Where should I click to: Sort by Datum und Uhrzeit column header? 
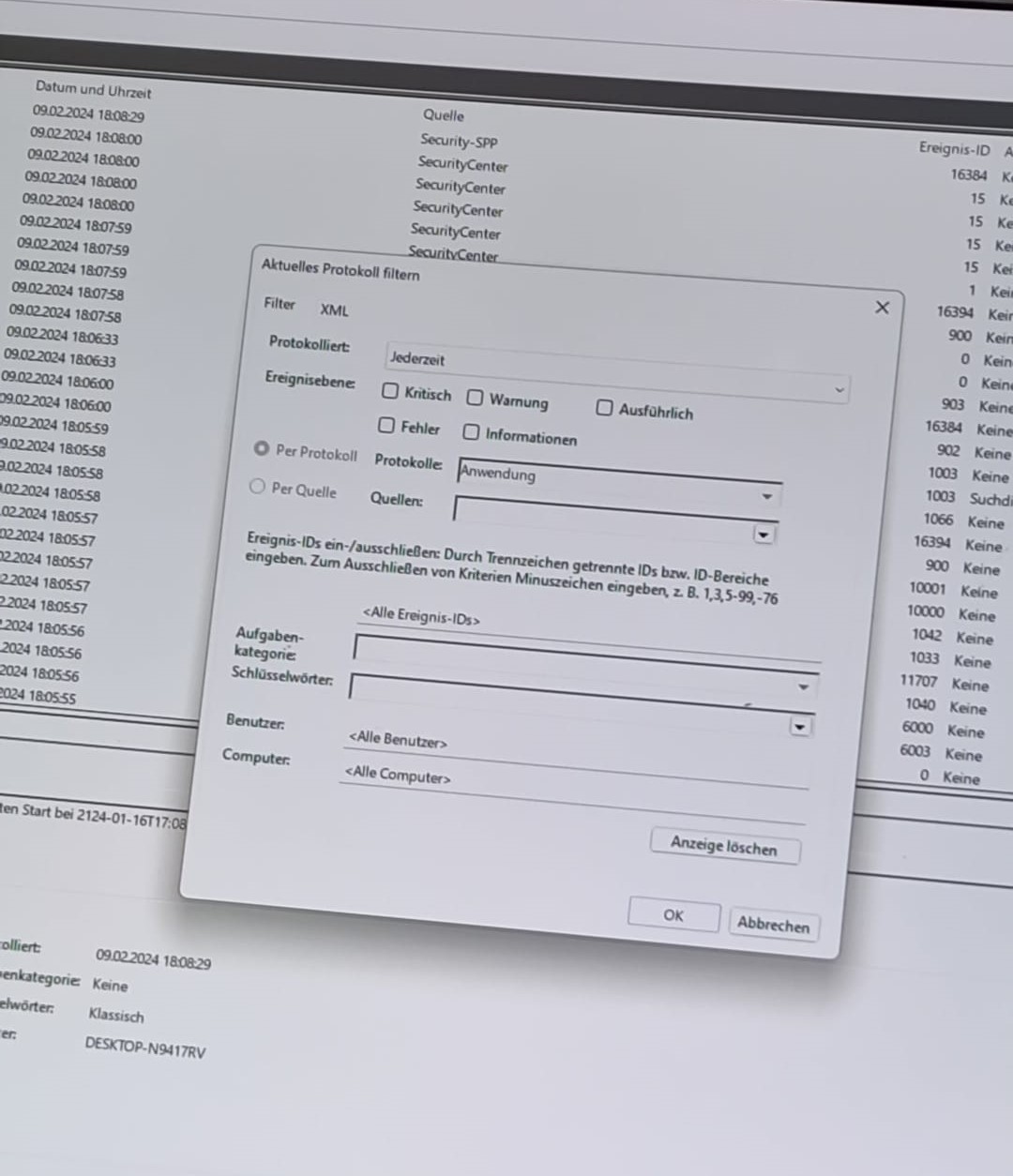pos(94,90)
